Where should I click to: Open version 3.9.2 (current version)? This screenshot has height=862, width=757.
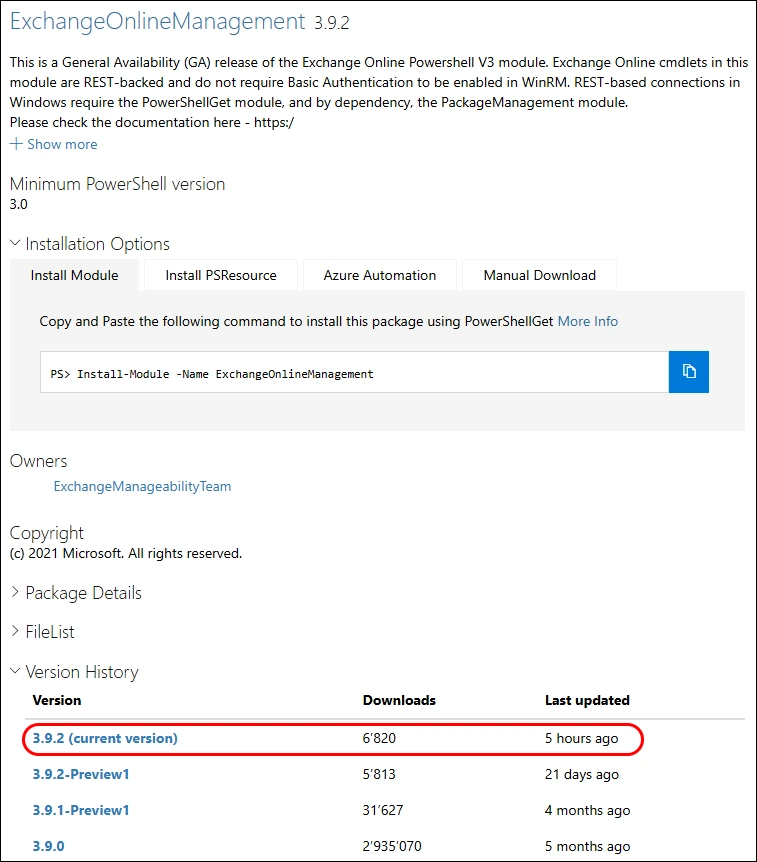point(105,738)
